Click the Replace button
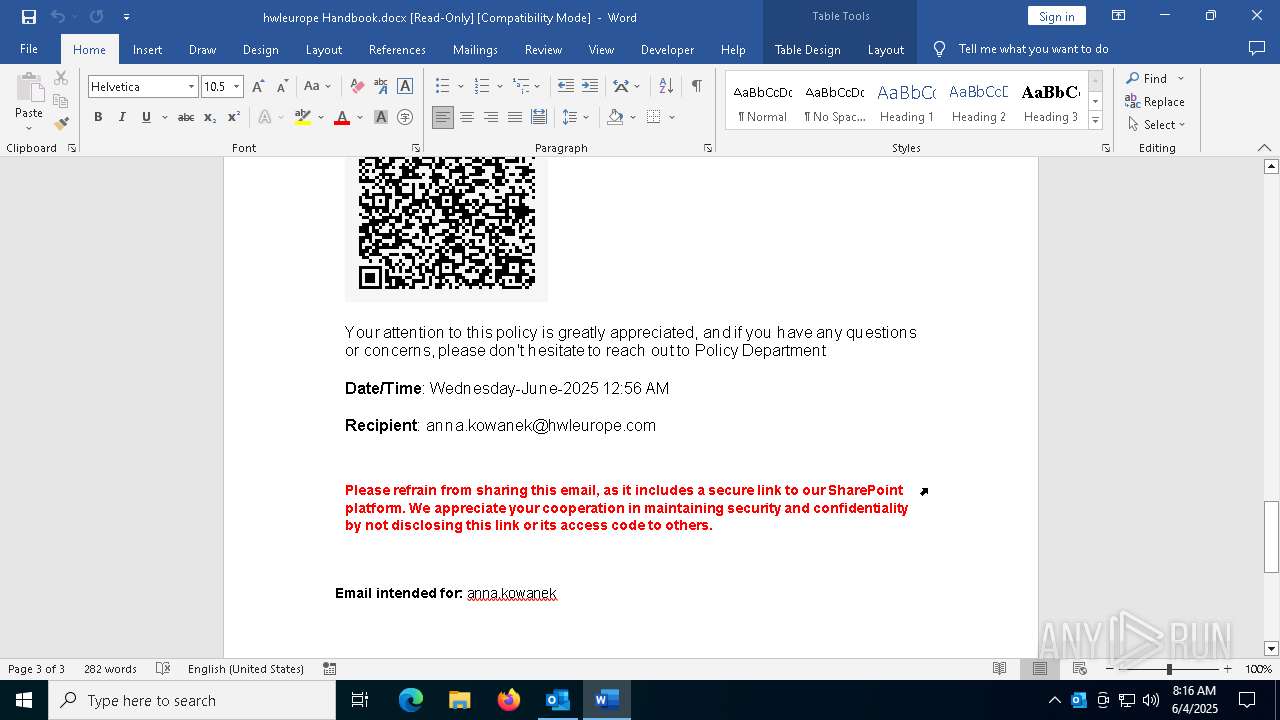Image resolution: width=1280 pixels, height=720 pixels. click(1155, 101)
